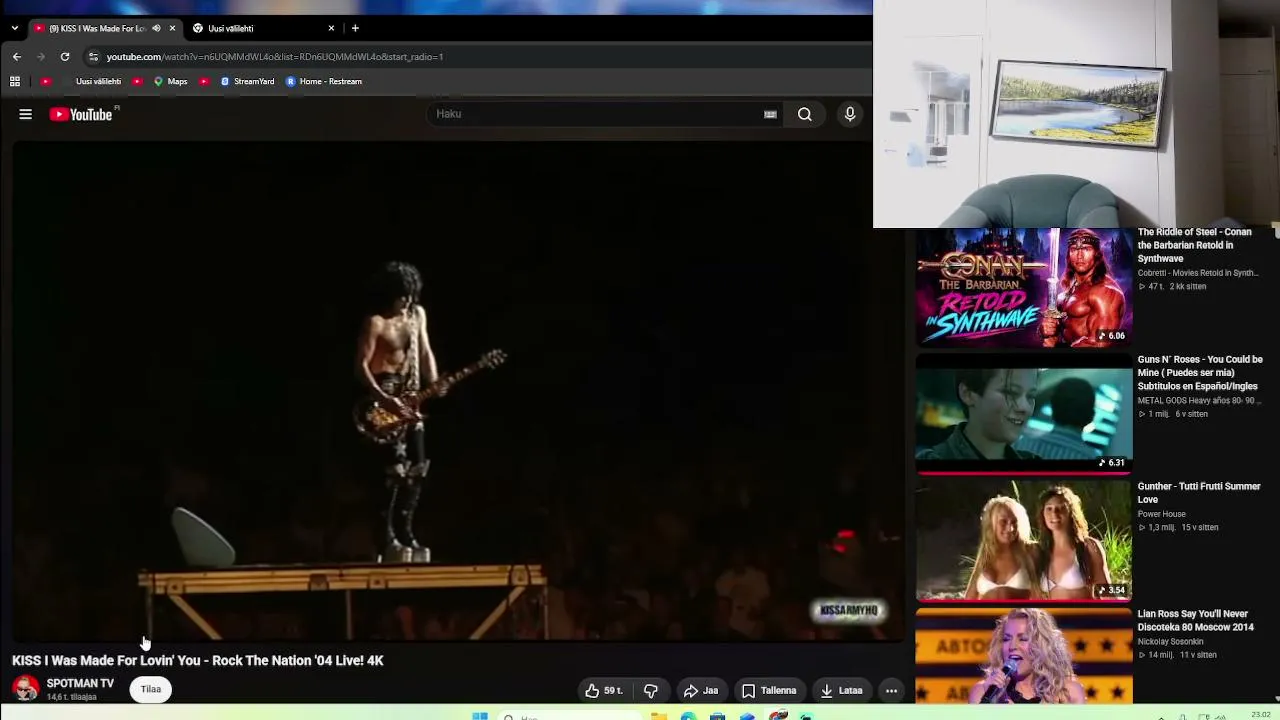Open site information icon in address bar

[93, 57]
